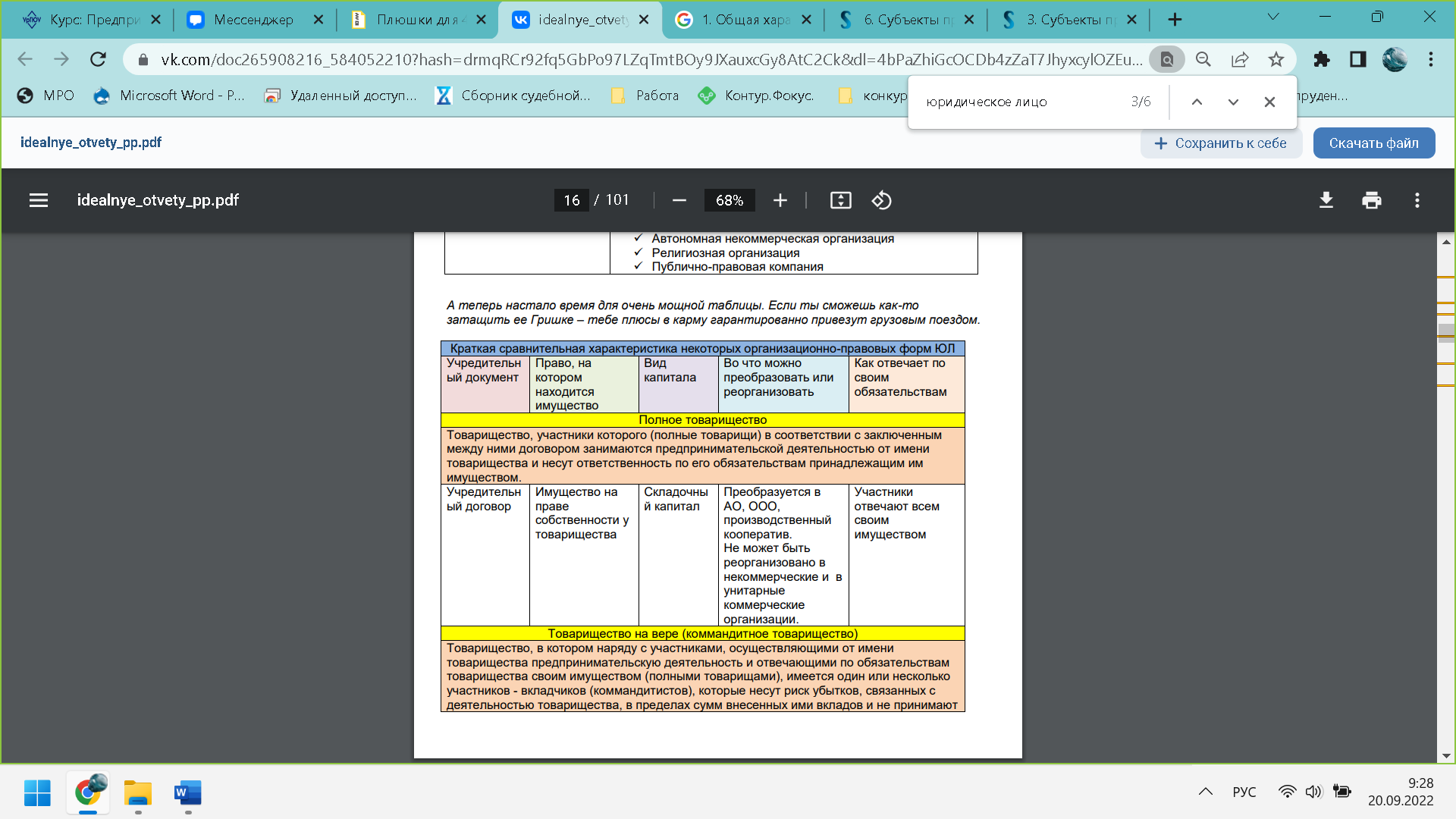Print the PDF document

pos(1372,200)
